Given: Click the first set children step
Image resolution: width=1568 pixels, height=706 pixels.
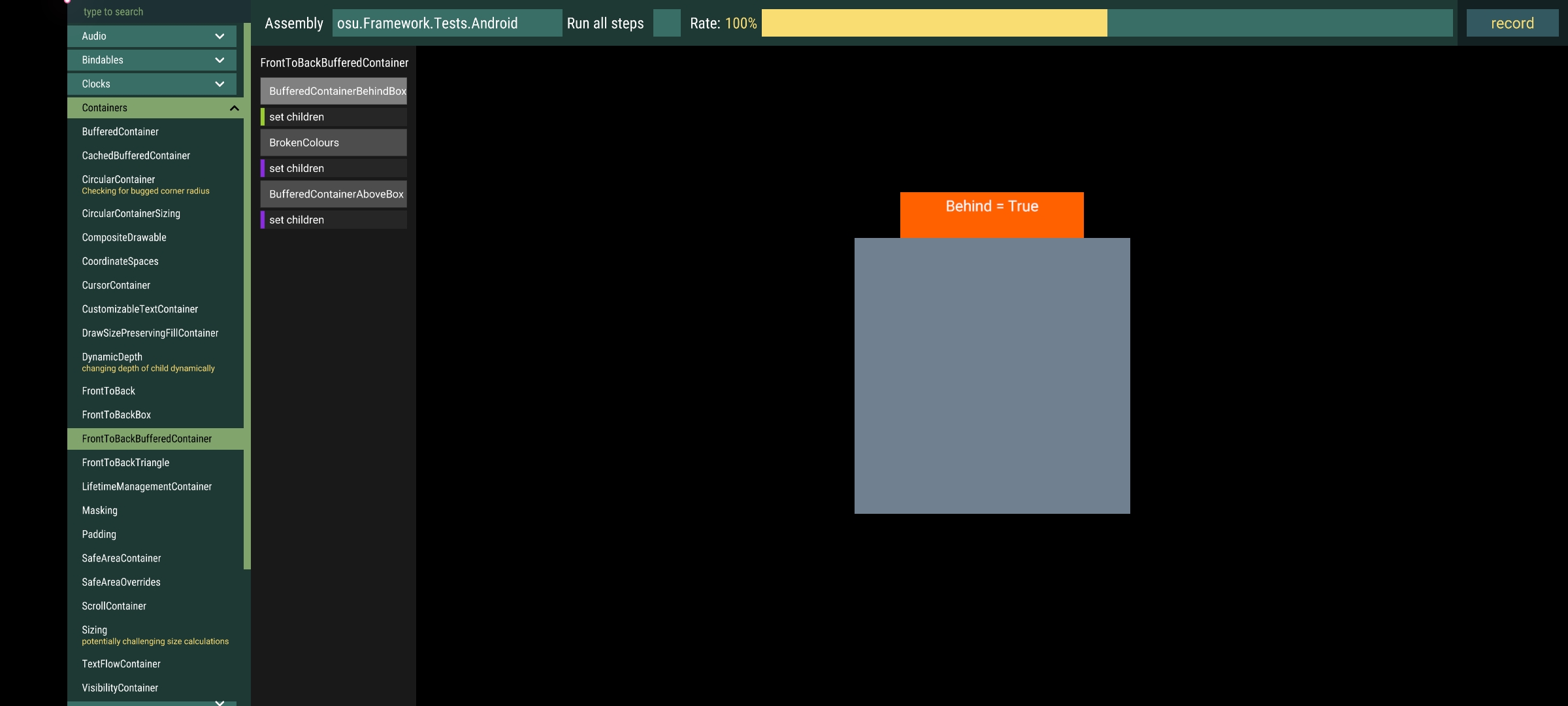Looking at the screenshot, I should [333, 116].
